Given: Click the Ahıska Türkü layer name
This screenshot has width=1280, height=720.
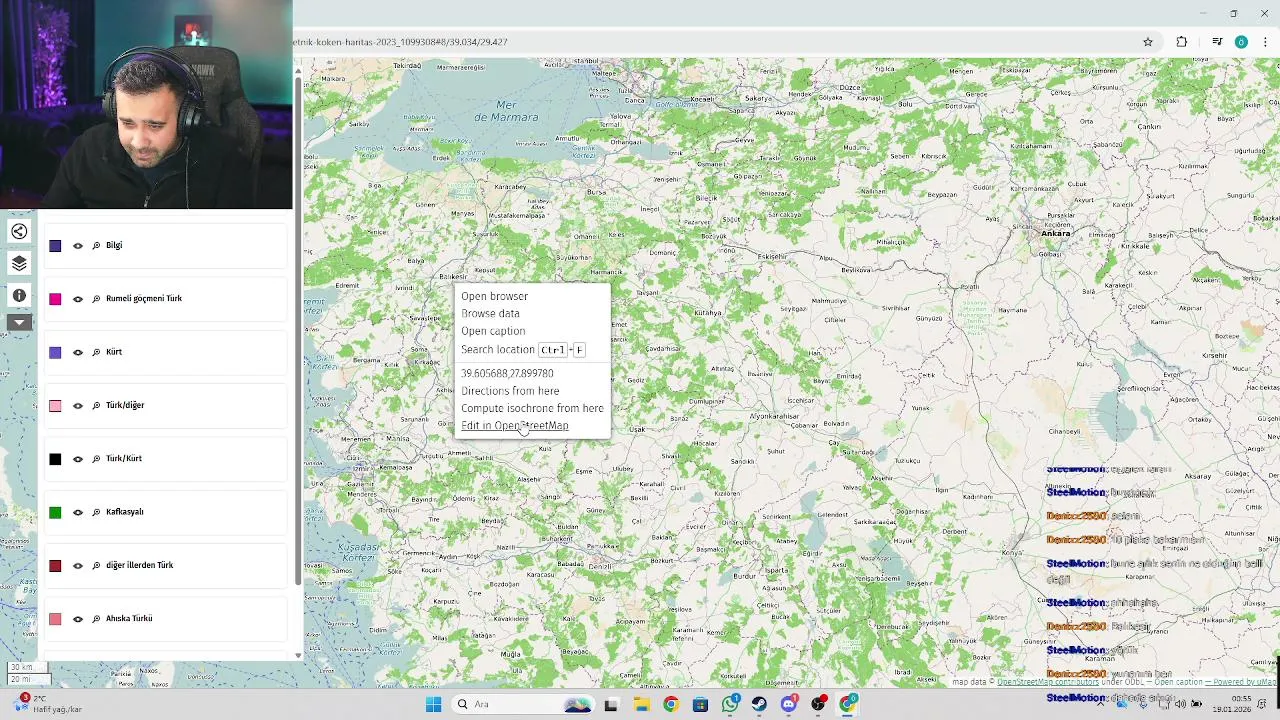Looking at the screenshot, I should click(x=129, y=618).
